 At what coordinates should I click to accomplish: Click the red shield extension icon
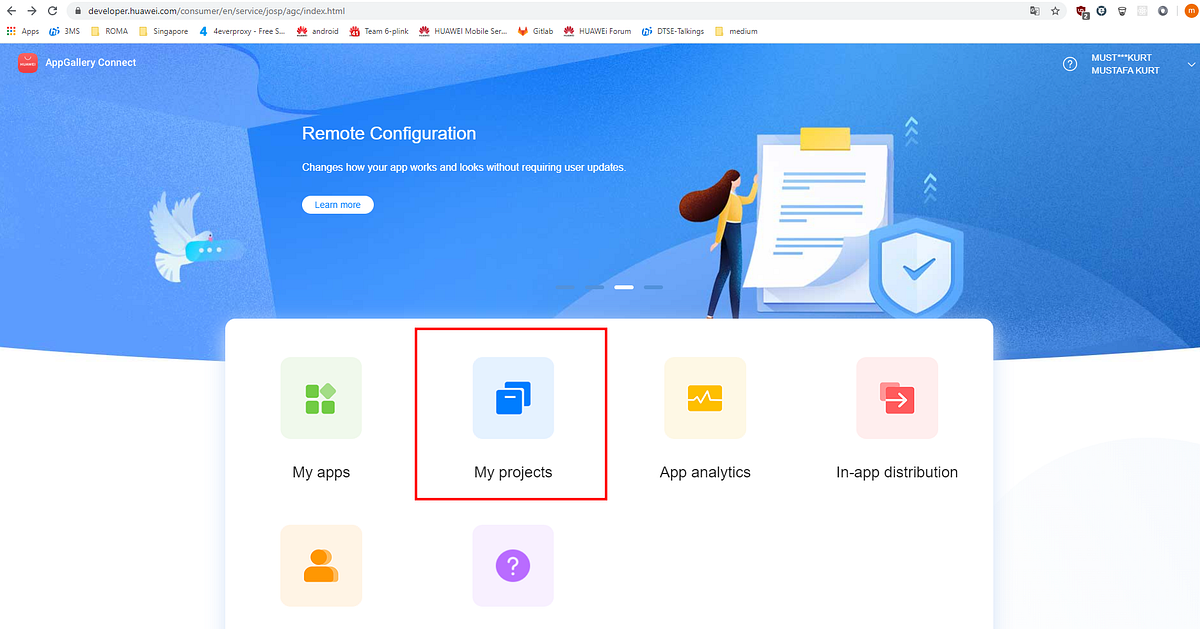(1081, 11)
